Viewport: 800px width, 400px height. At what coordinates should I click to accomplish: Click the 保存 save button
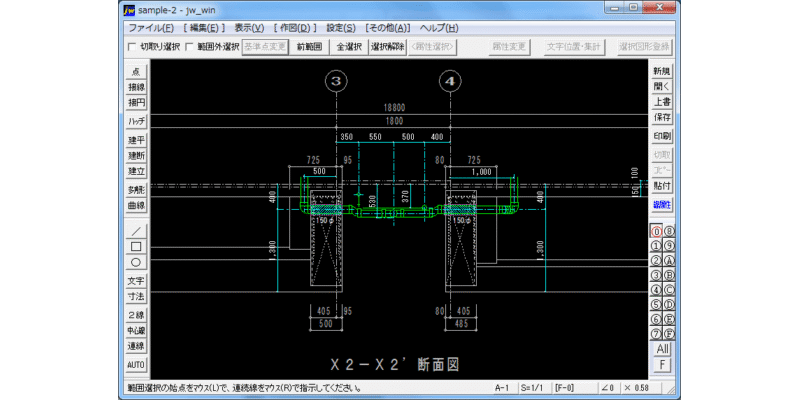click(662, 117)
